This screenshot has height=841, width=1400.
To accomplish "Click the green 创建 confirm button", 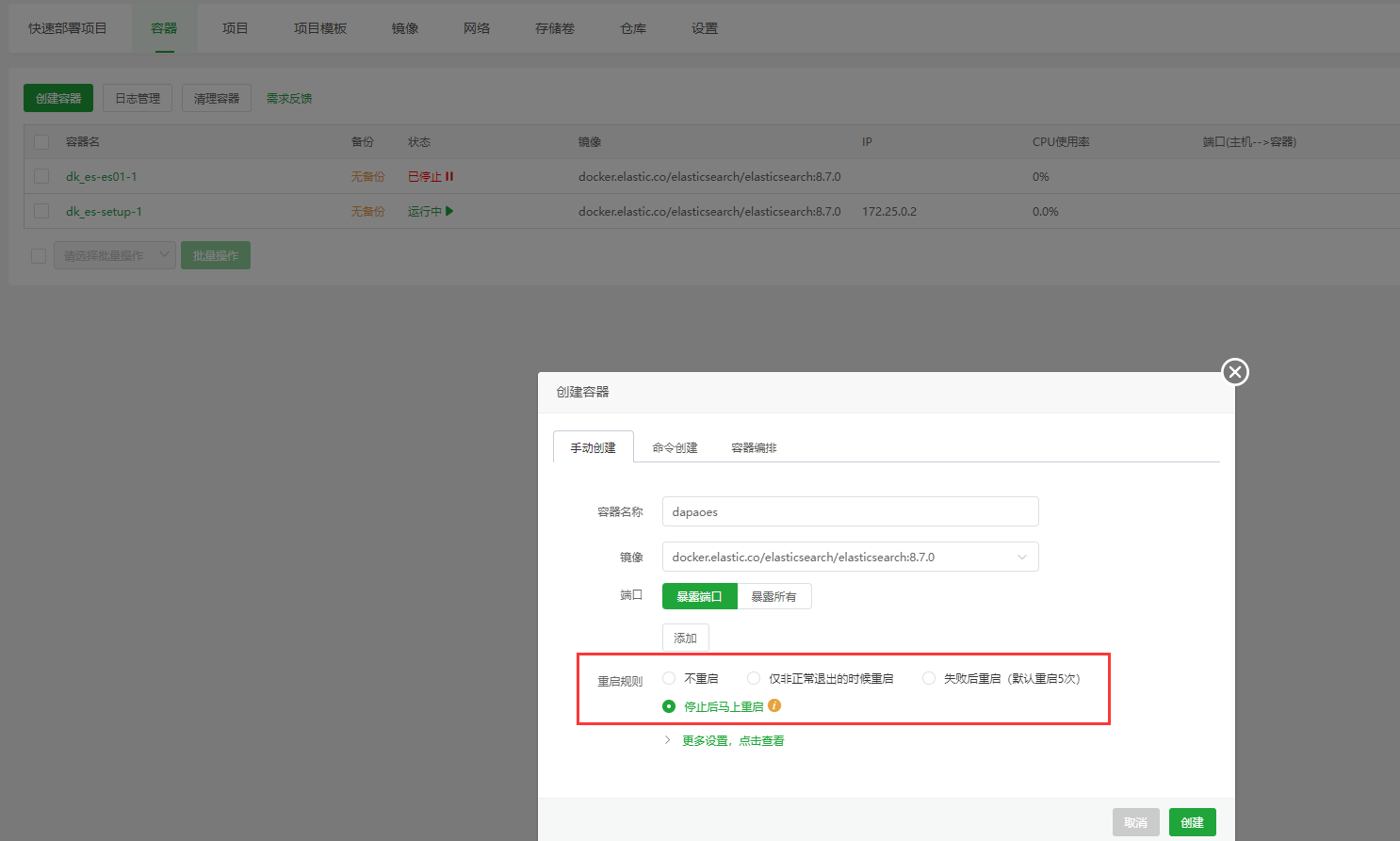I will [1193, 822].
